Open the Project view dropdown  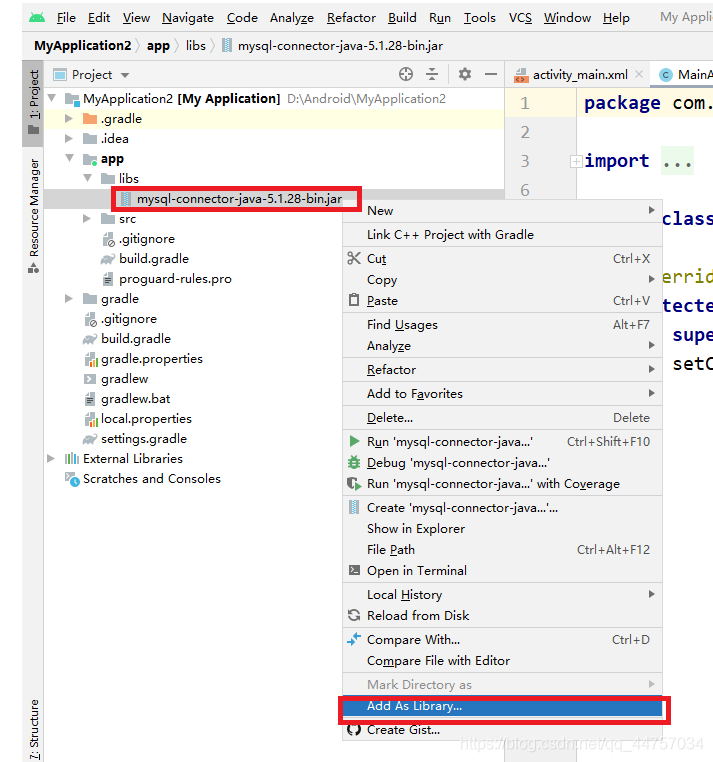point(125,75)
